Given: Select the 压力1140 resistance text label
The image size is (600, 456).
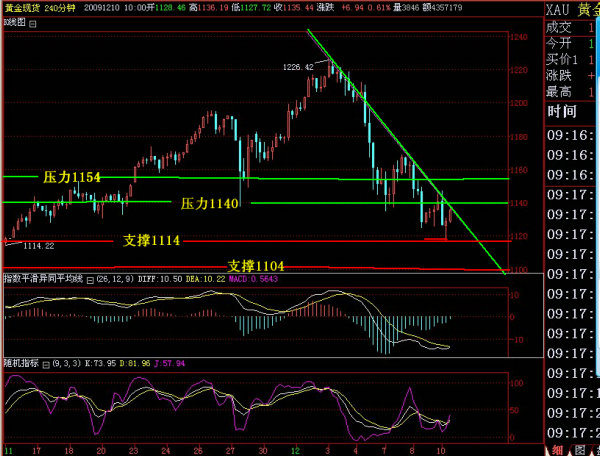Looking at the screenshot, I should click(209, 203).
